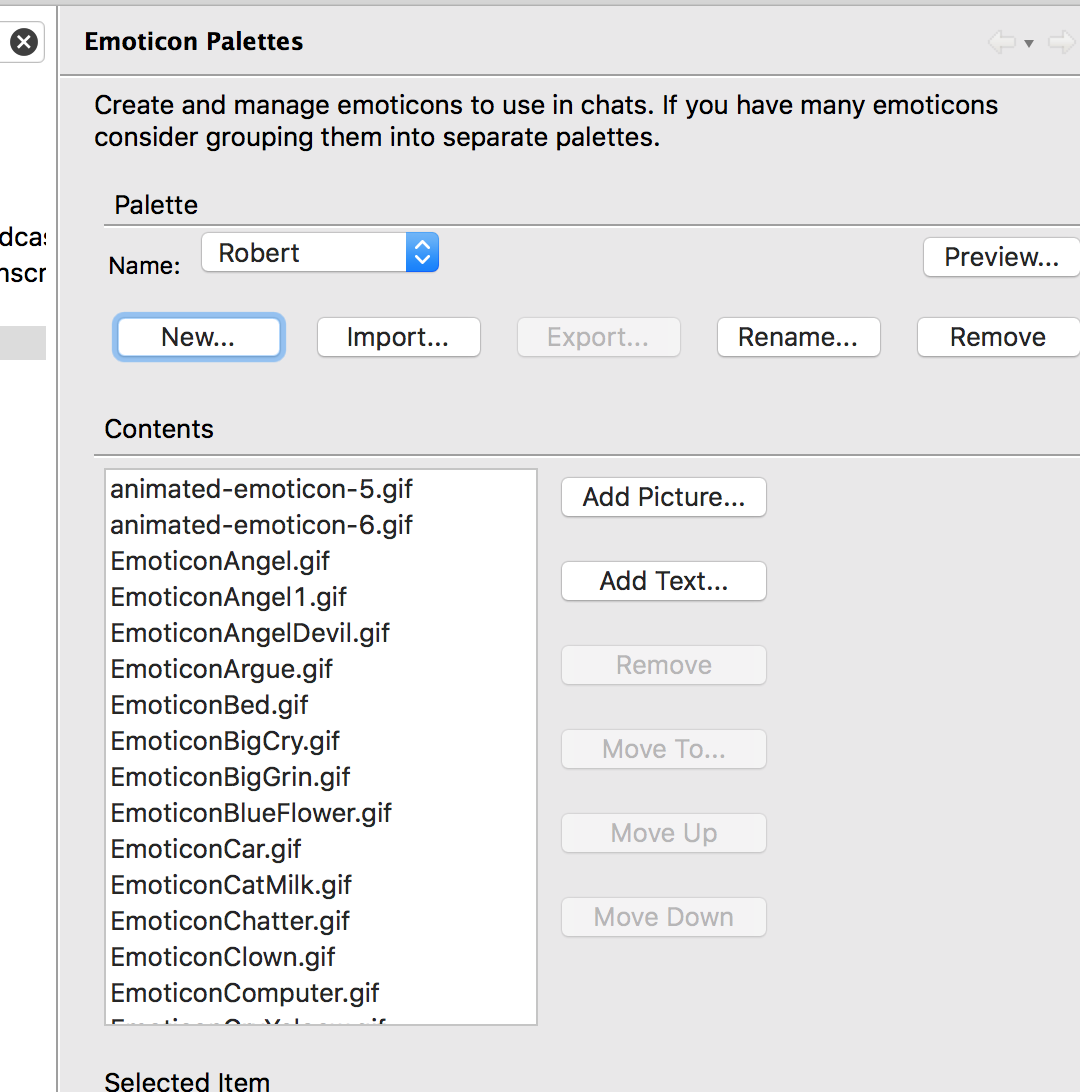Remove the current palette
The height and width of the screenshot is (1092, 1080).
(997, 337)
